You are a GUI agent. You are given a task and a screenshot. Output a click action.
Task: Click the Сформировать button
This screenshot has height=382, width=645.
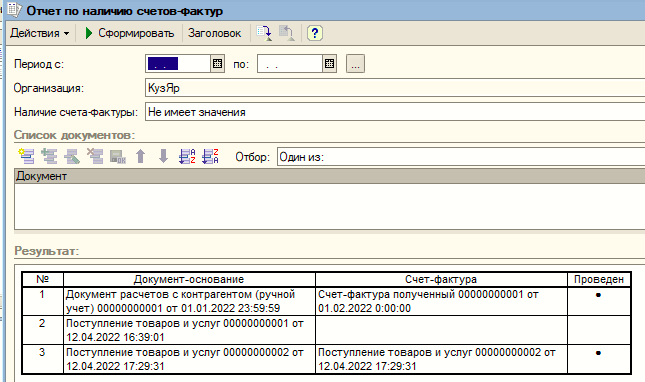coord(129,33)
